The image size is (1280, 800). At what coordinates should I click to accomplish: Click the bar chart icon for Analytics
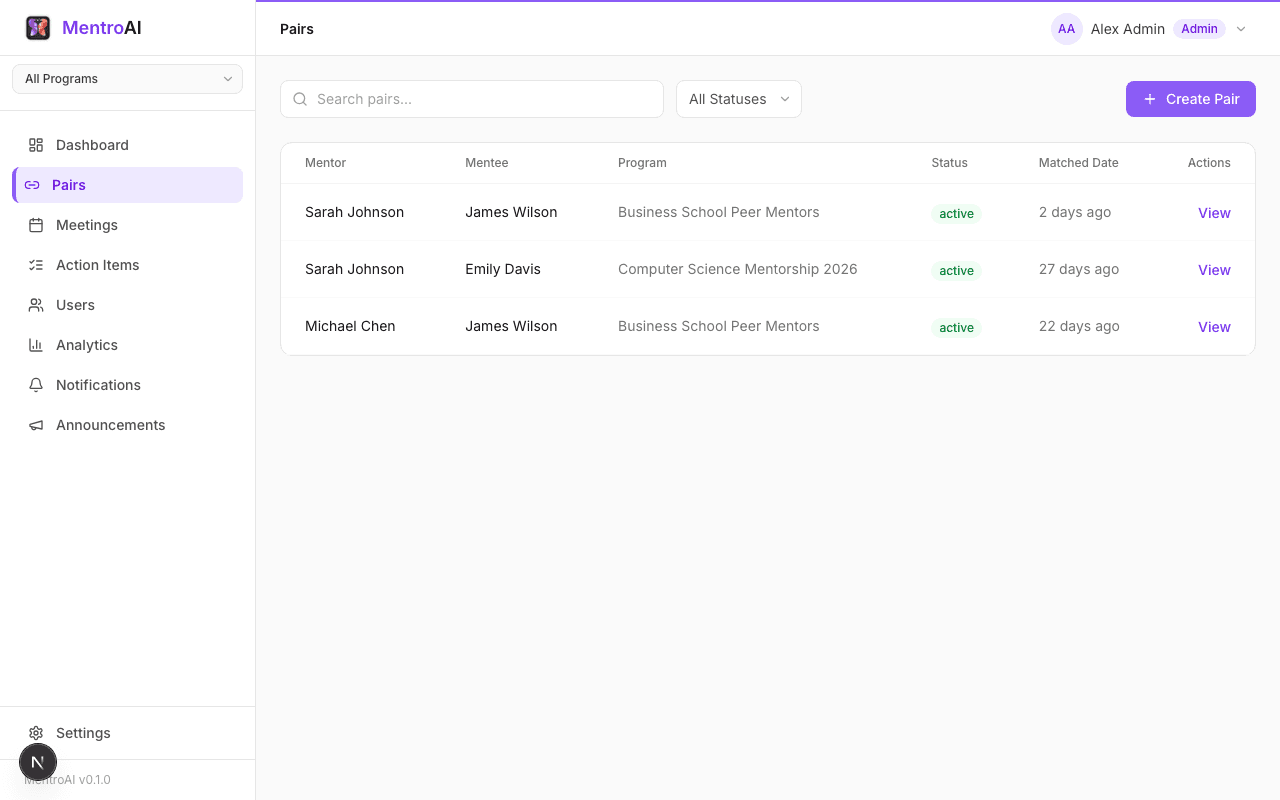(x=36, y=345)
